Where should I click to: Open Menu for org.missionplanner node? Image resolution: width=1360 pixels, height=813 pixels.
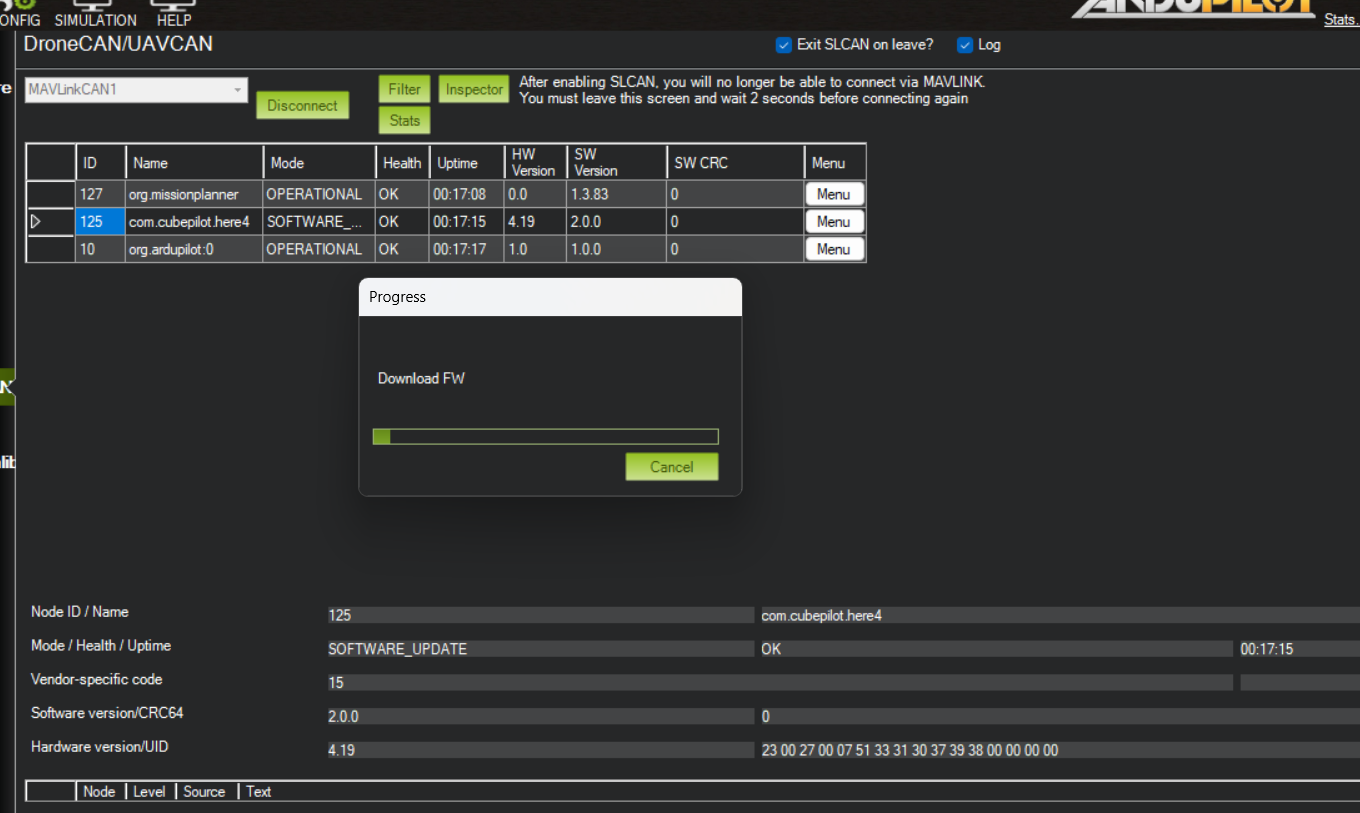pos(834,194)
